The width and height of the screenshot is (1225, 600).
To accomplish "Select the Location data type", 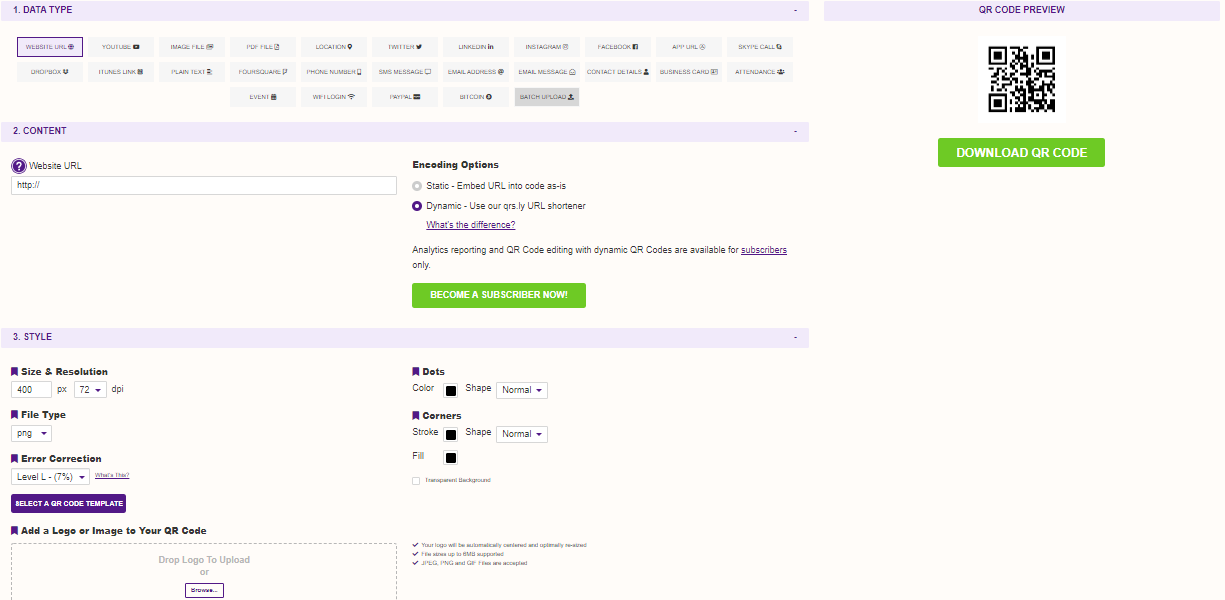I will point(334,47).
